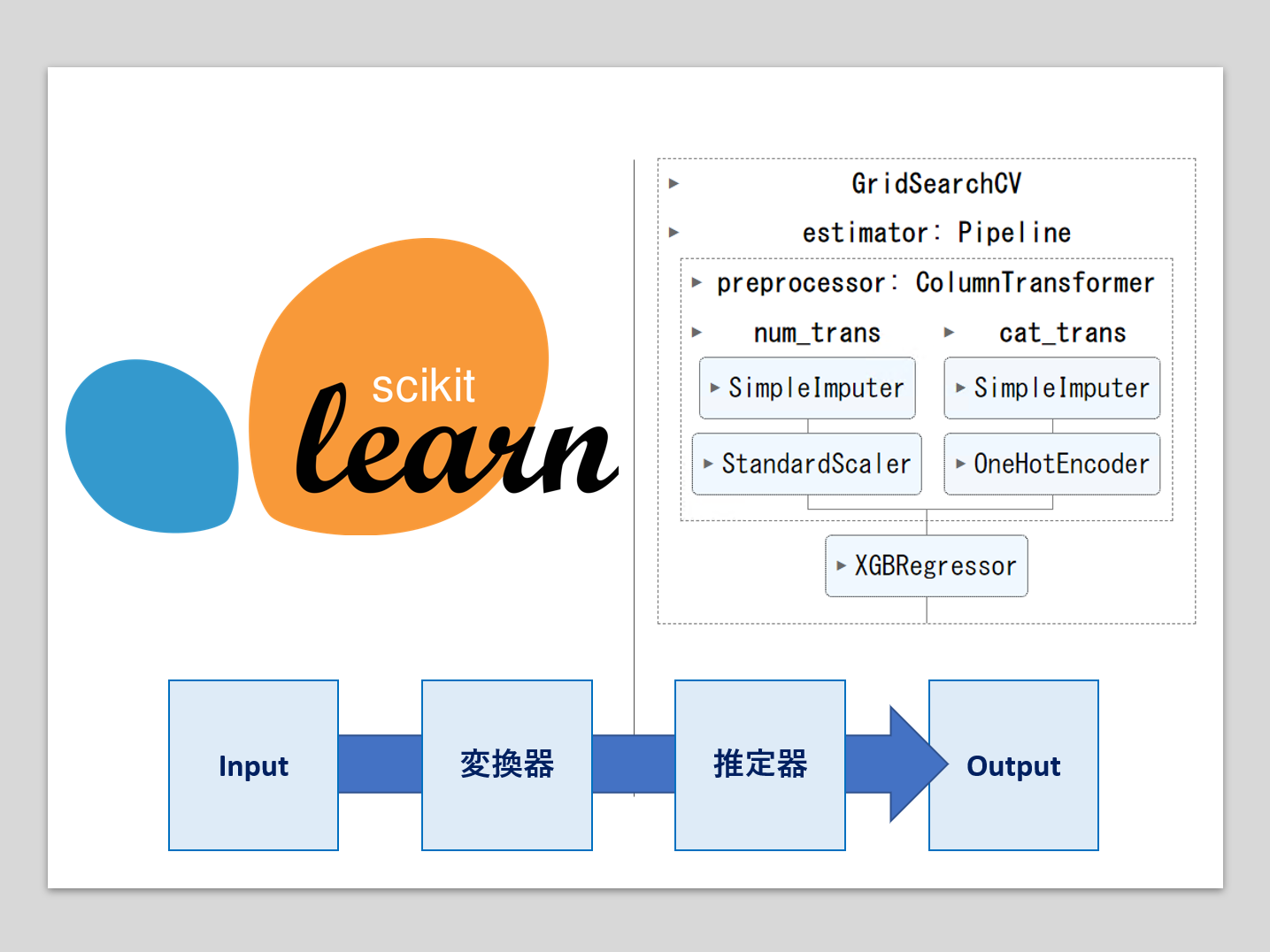Expand the estimator: Pipeline arrow

pyautogui.click(x=674, y=233)
